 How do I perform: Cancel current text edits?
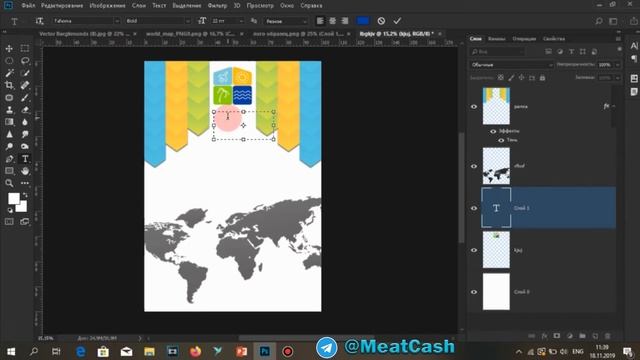tap(381, 21)
